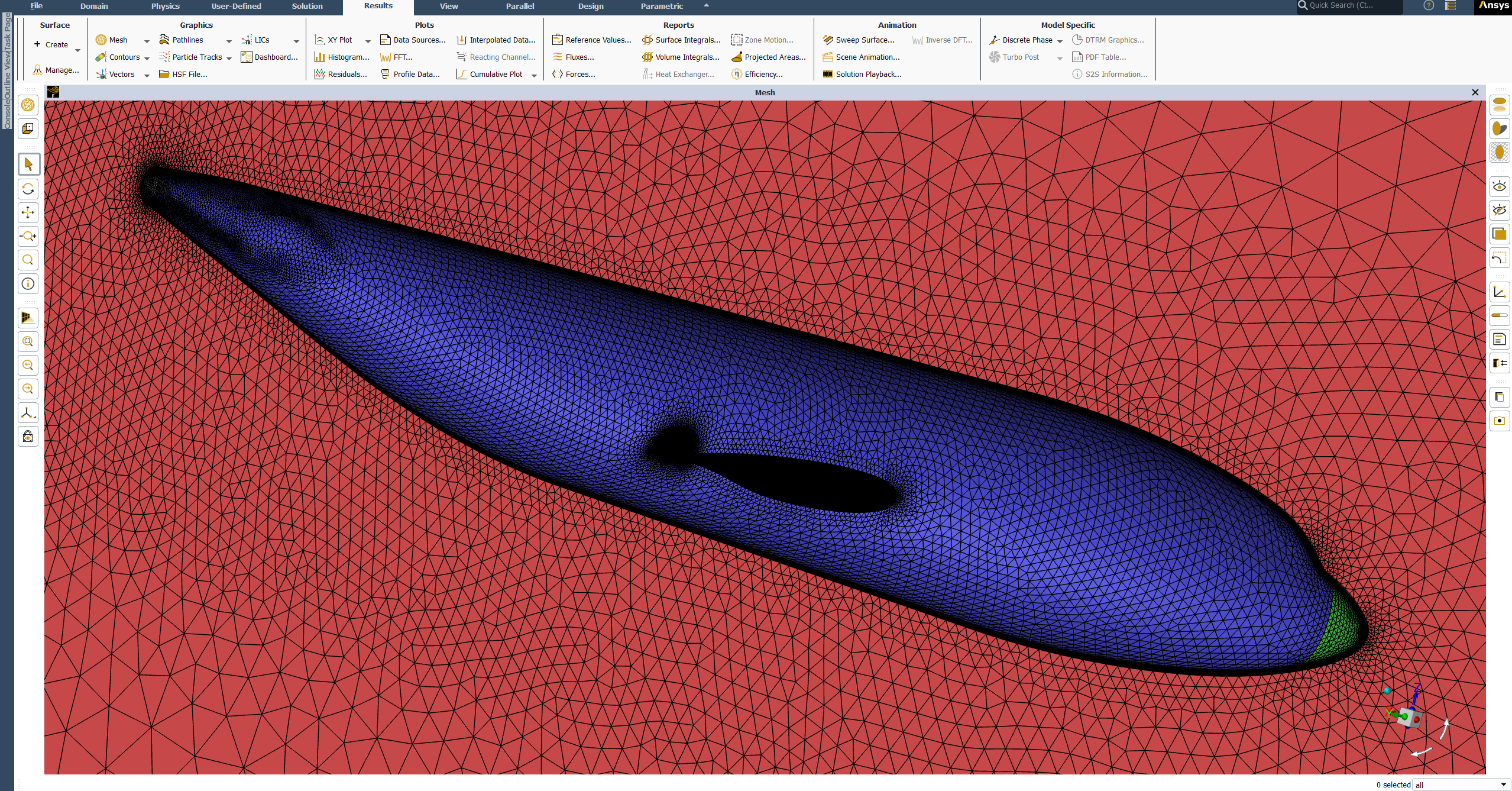1512x791 pixels.
Task: Open Data Sources dialog
Action: coord(413,40)
